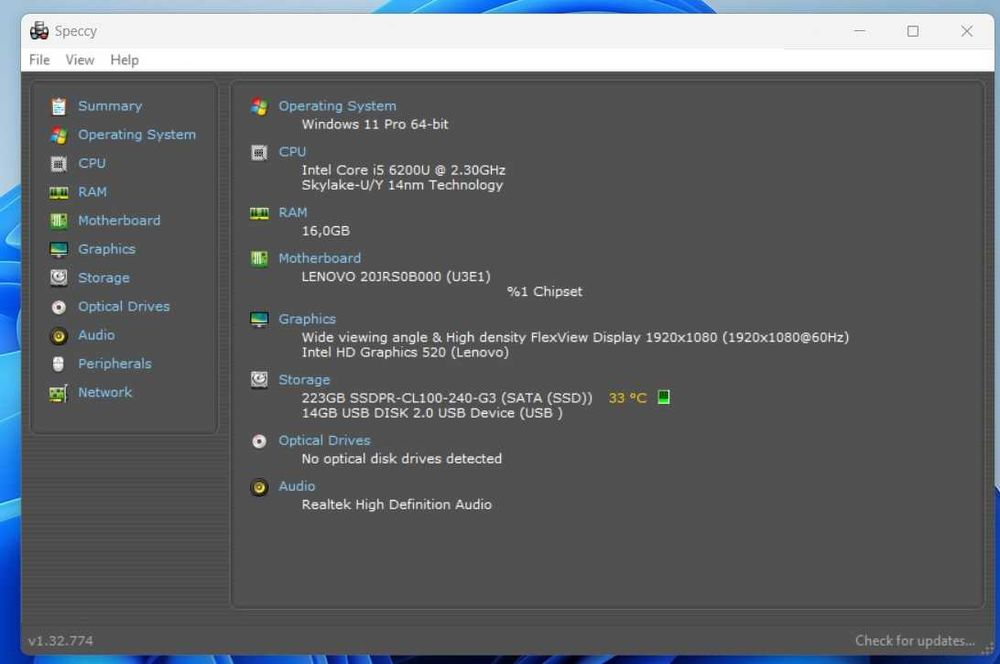The image size is (1000, 664).
Task: Open Peripherals section in sidebar
Action: point(115,364)
